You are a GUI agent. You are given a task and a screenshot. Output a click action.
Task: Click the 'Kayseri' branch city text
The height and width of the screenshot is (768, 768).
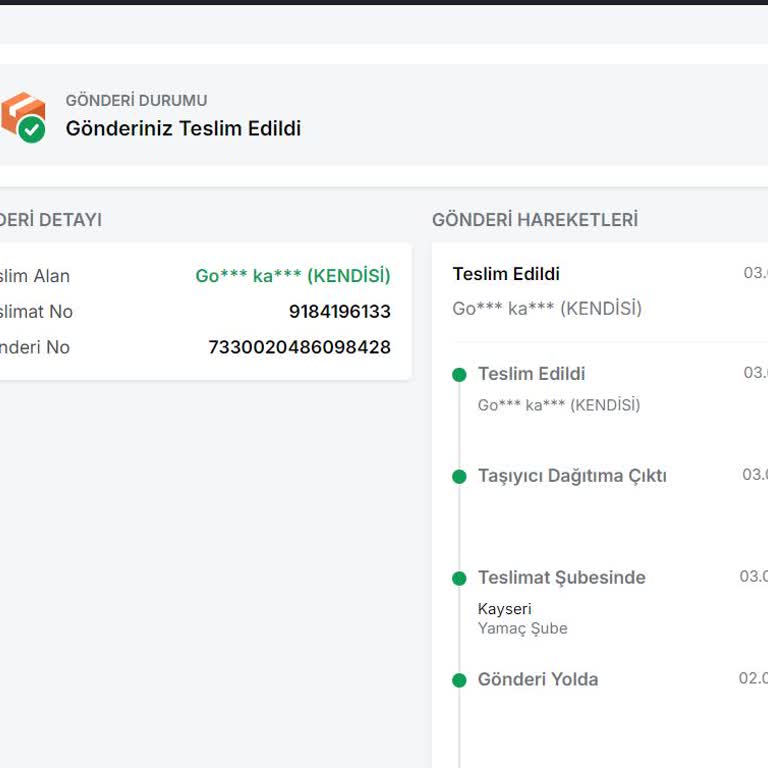[x=504, y=609]
